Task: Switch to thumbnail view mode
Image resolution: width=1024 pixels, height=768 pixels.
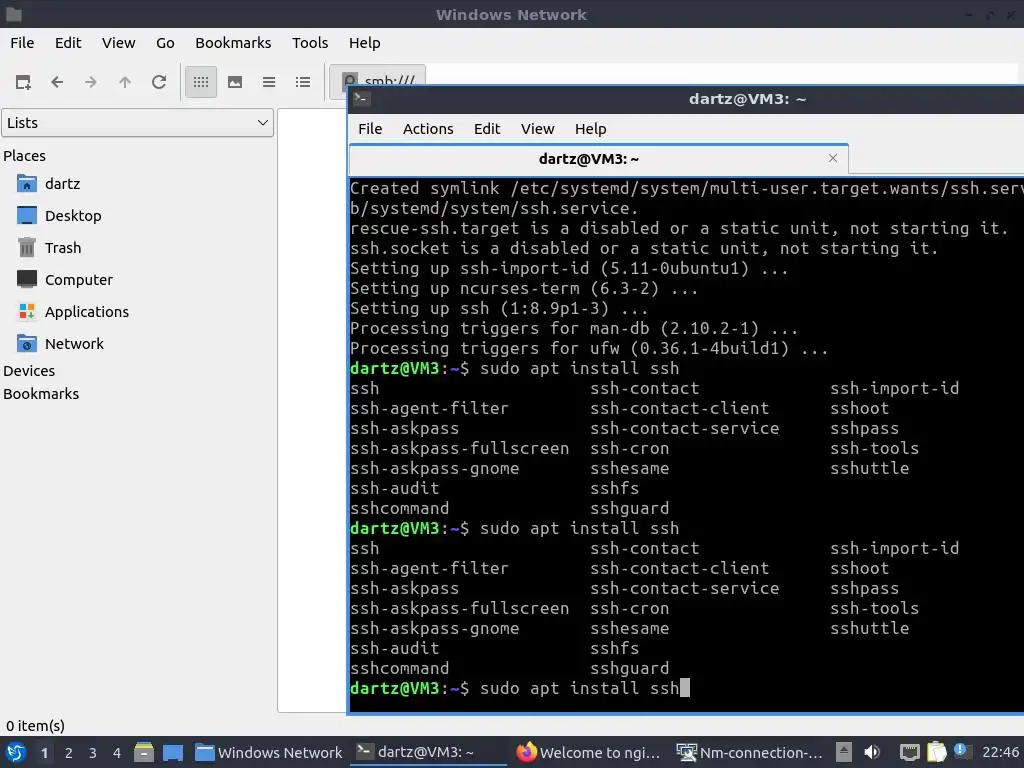Action: (235, 82)
